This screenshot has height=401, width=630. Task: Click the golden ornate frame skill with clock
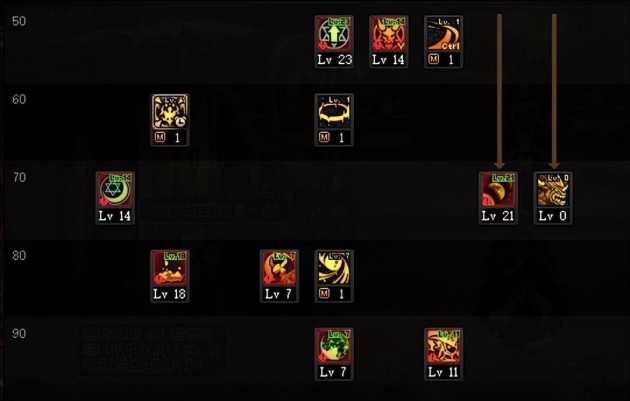(170, 112)
